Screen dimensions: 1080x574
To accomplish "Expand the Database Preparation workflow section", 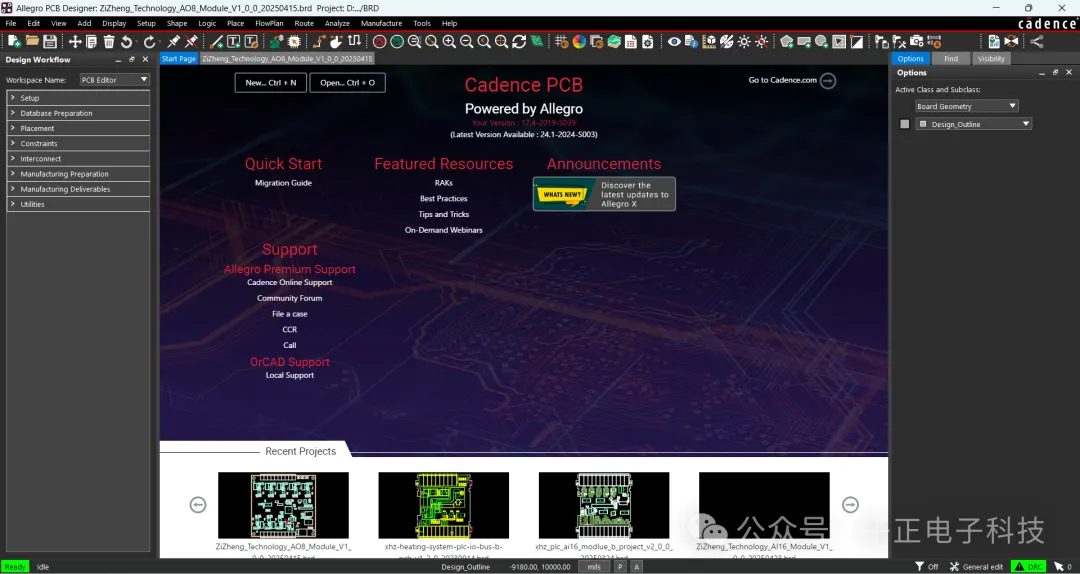I will 78,113.
